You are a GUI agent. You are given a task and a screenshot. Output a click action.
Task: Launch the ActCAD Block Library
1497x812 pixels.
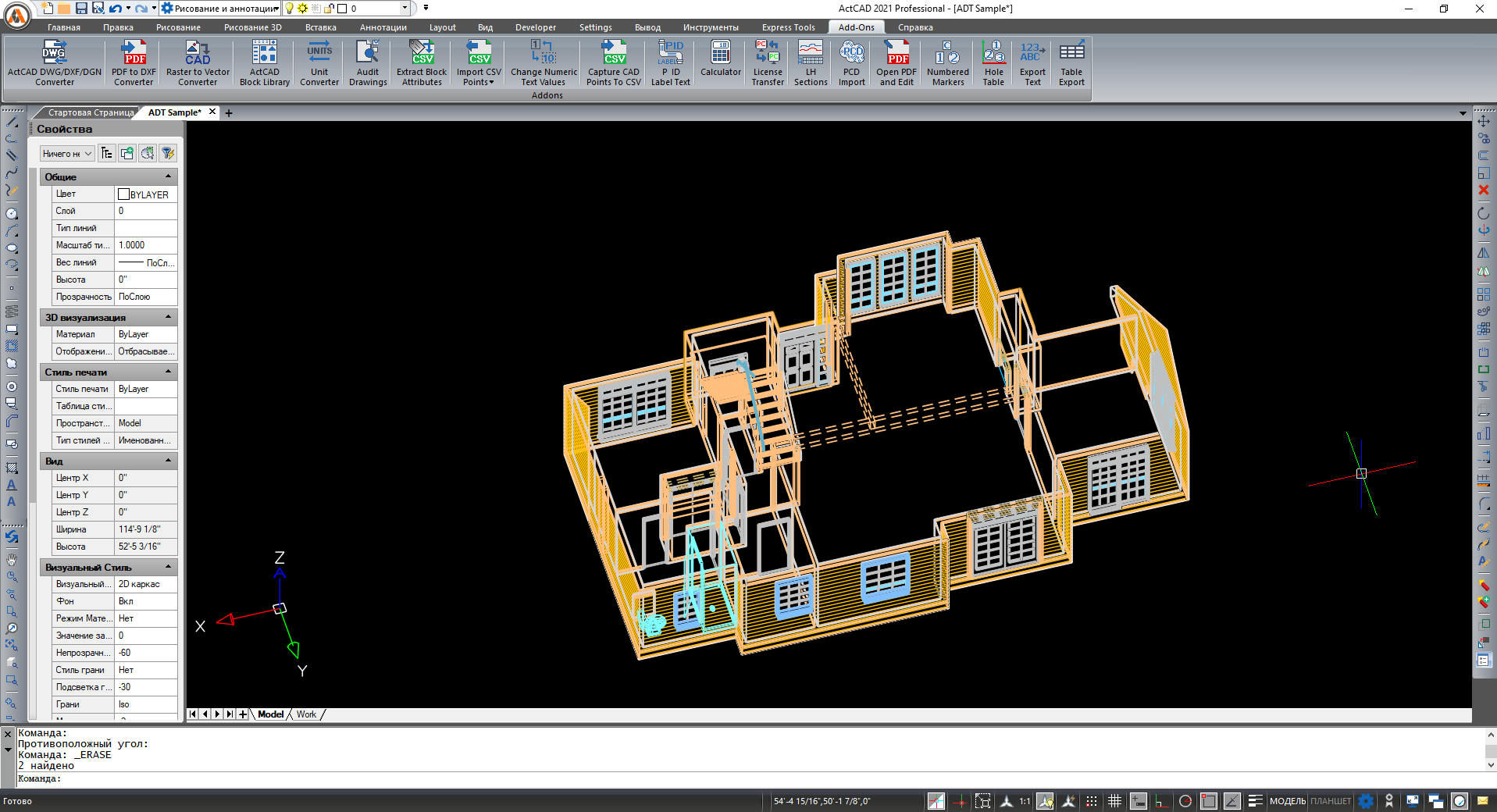[264, 62]
